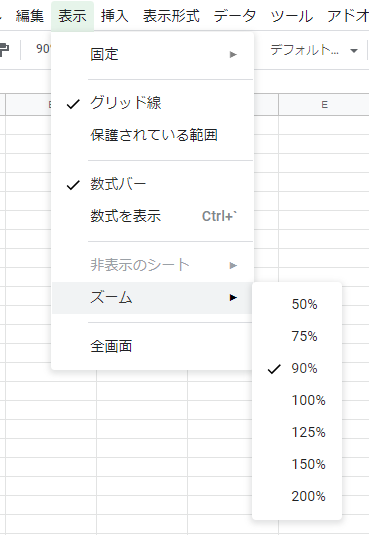
Task: Toggle the 数式バー checkmark option
Action: click(152, 184)
